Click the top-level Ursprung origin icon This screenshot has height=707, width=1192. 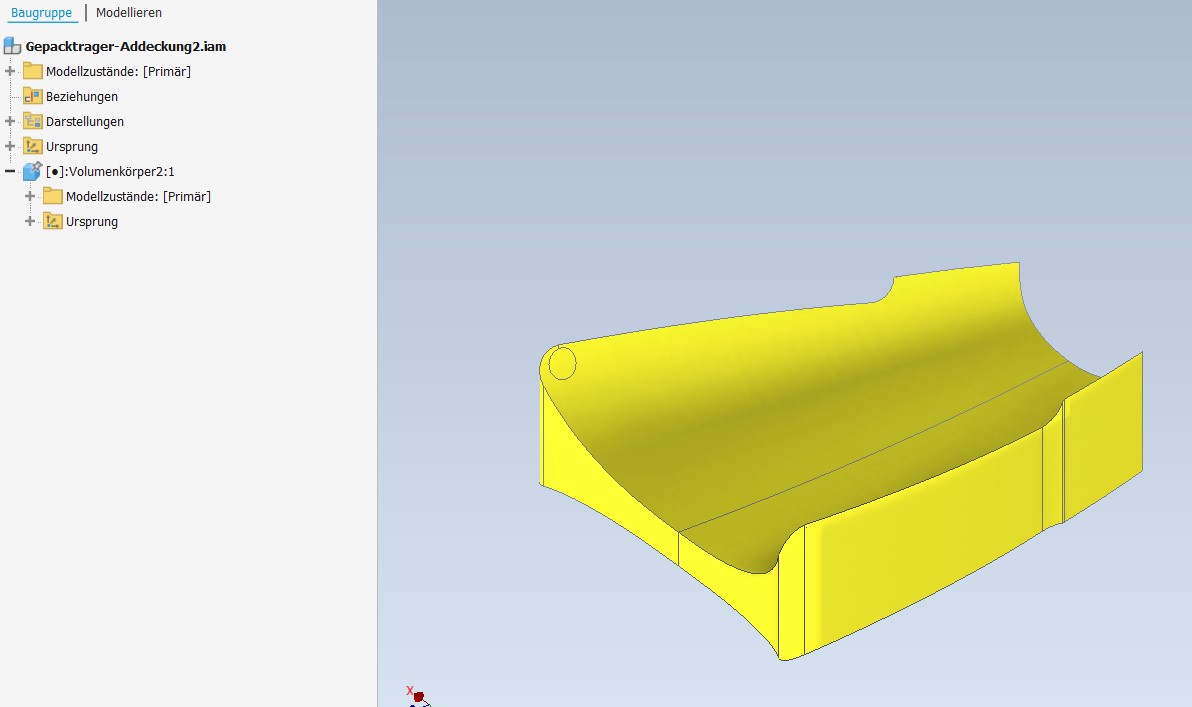[x=33, y=146]
